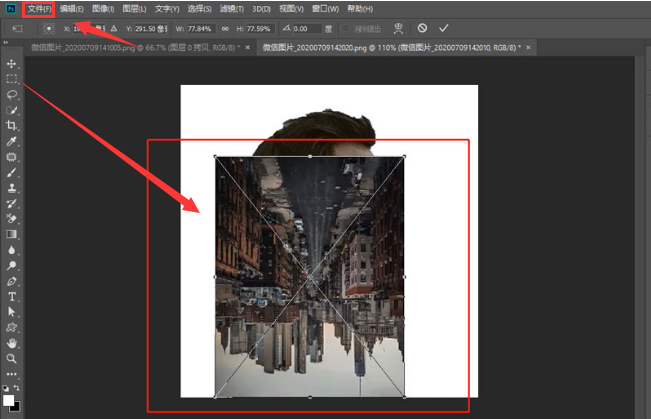
Task: Cancel the transform with the circle-slash button
Action: coord(422,28)
